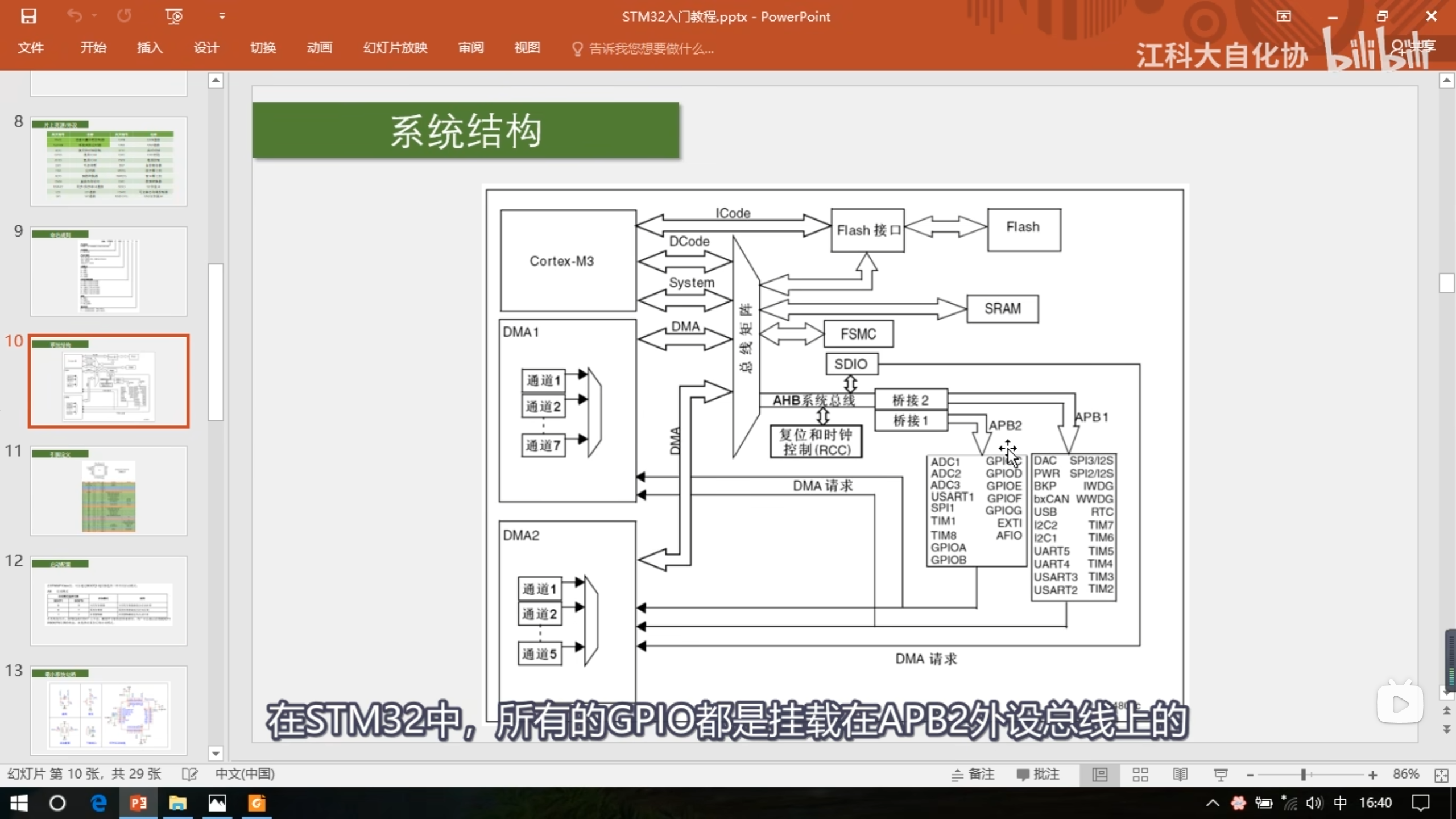Click the zoom slider in status bar
The width and height of the screenshot is (1456, 819).
(x=1303, y=775)
